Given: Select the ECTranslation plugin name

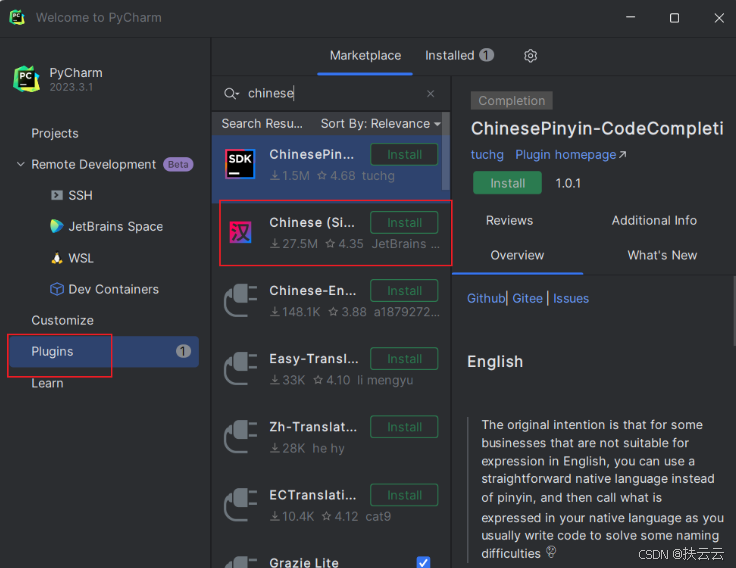Looking at the screenshot, I should pos(313,495).
